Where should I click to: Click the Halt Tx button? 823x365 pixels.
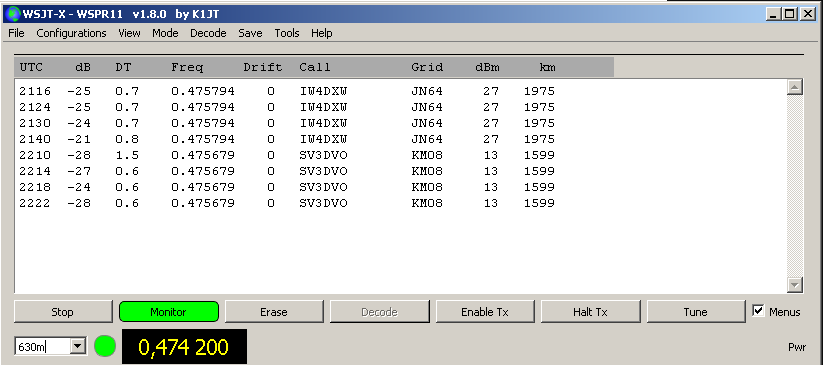(590, 312)
